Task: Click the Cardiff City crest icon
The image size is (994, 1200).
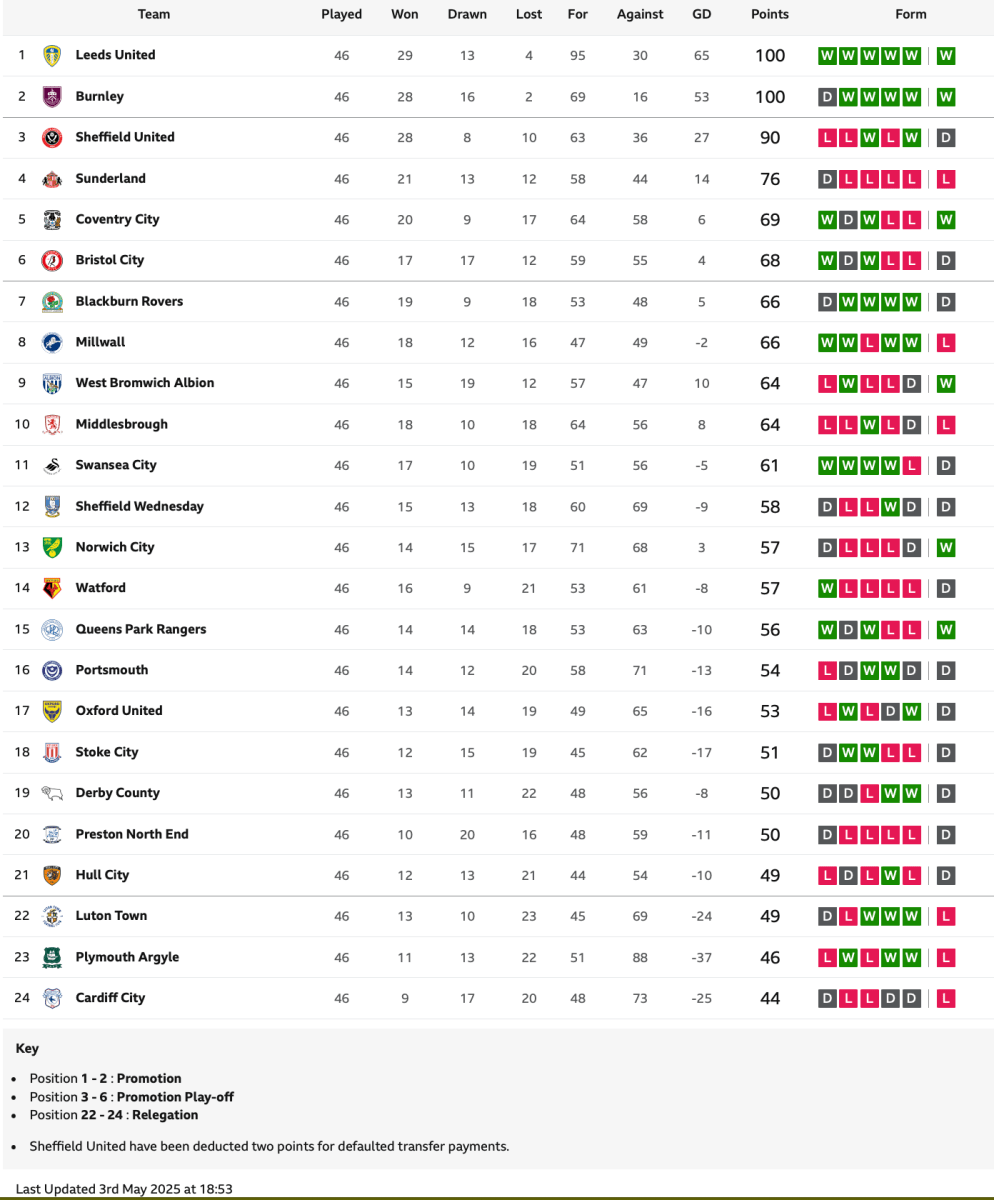Action: coord(52,998)
